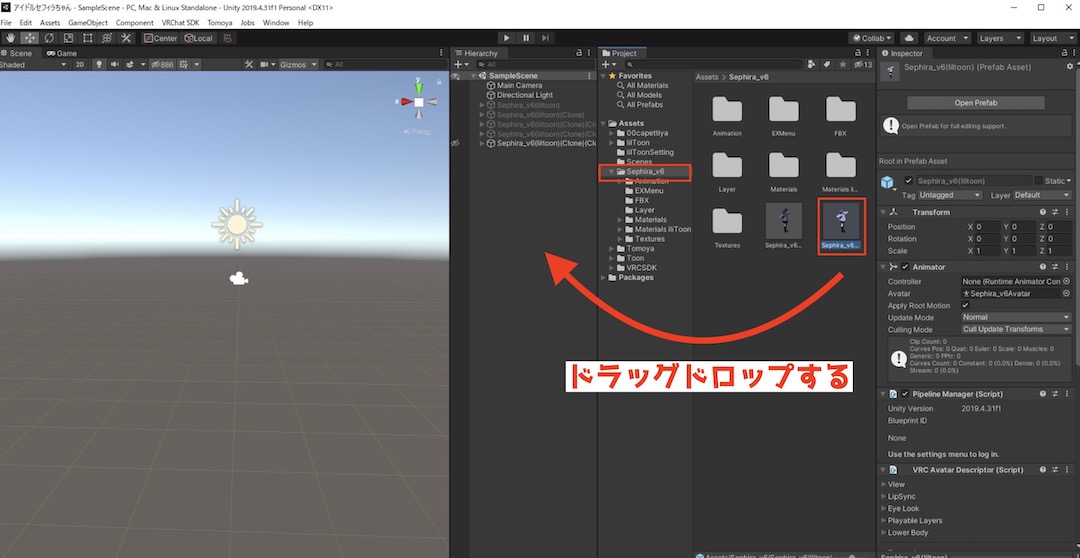Screen dimensions: 1080x558
Task: Toggle scene audio speaker icon
Action: [x=114, y=64]
